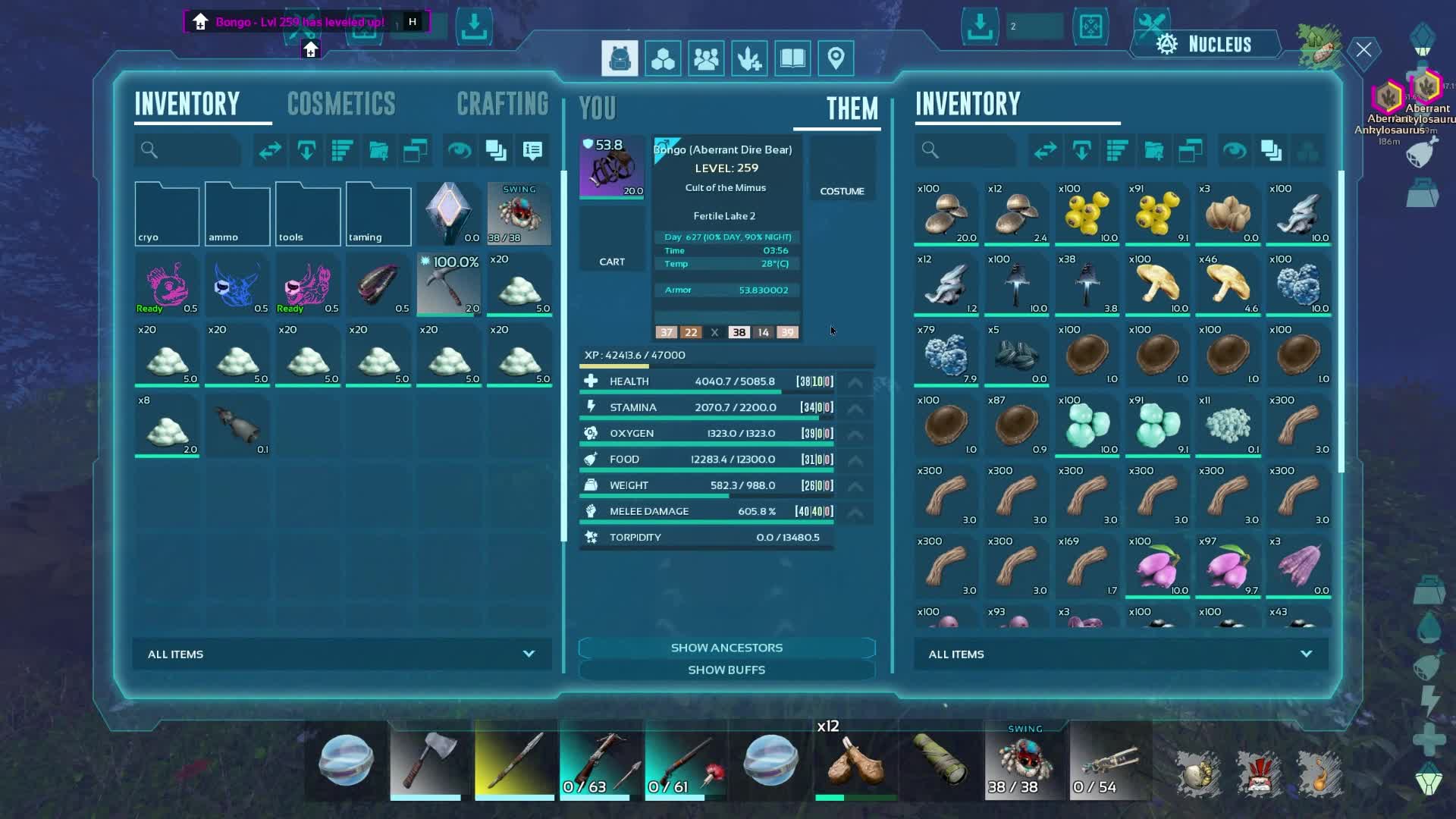Click the COSTUME slot
Image resolution: width=1456 pixels, height=819 pixels.
pyautogui.click(x=842, y=168)
